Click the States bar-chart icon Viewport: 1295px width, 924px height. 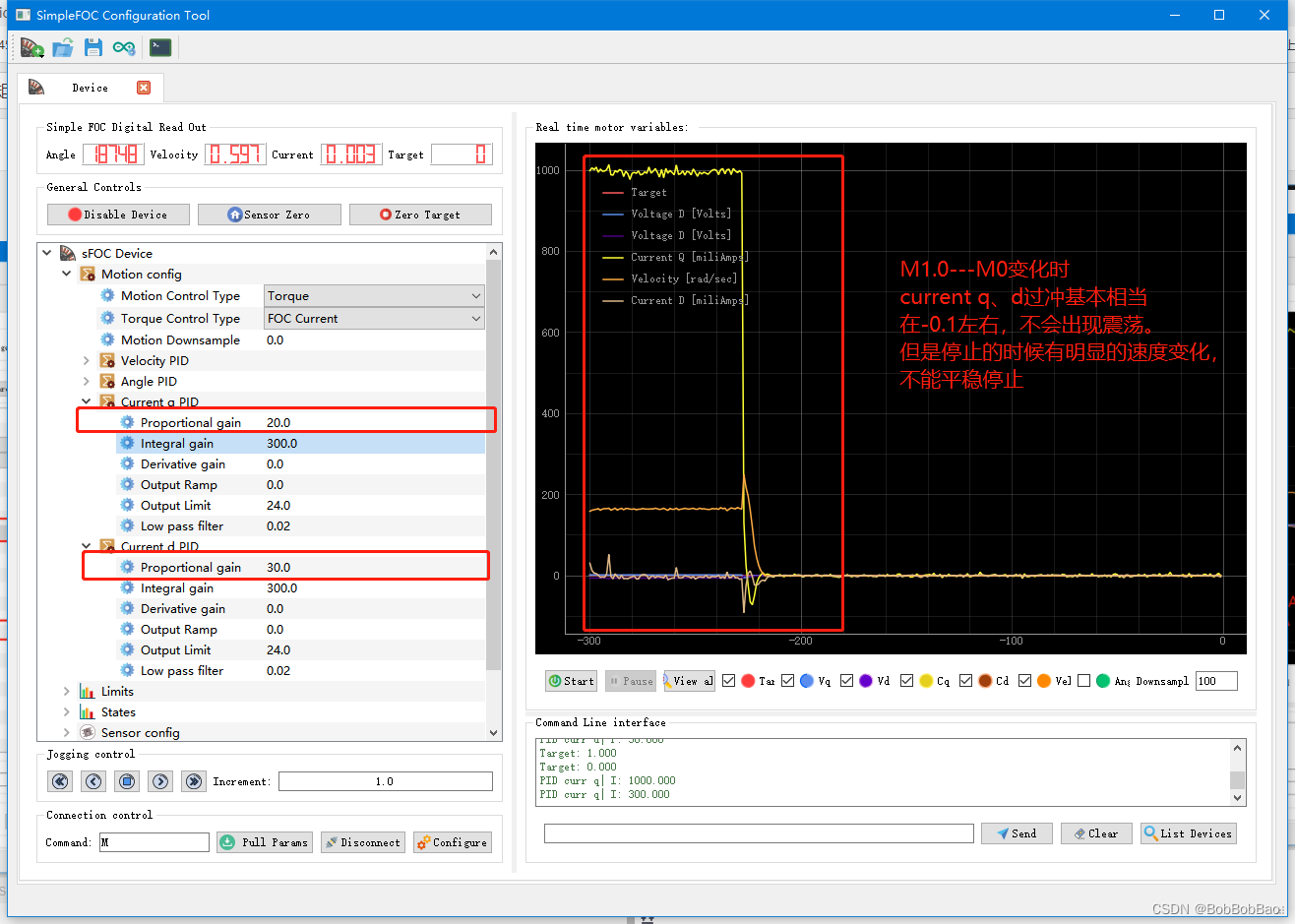tap(88, 712)
